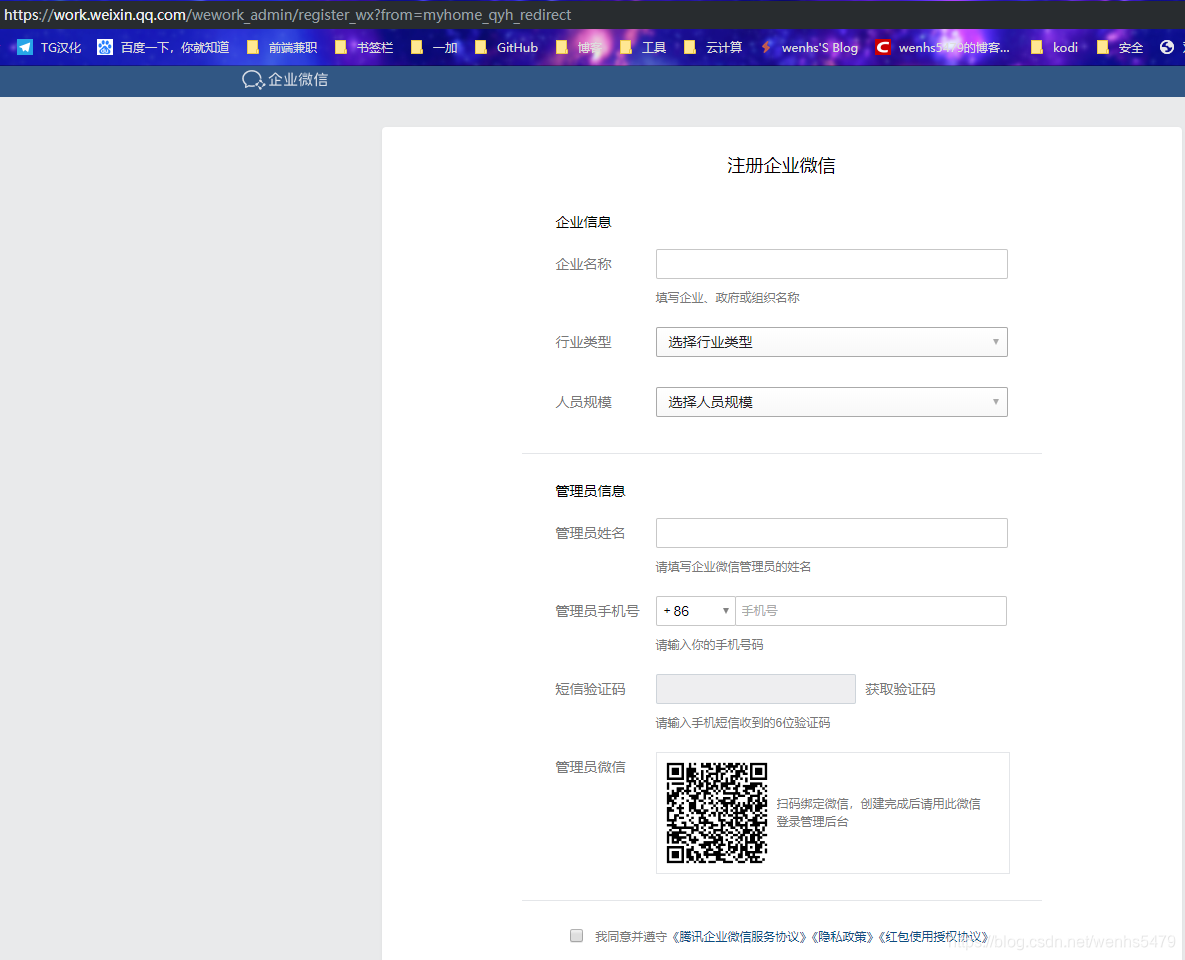
Task: Click the hint 请填写企业微信管理员的姓名
Action: click(x=733, y=567)
